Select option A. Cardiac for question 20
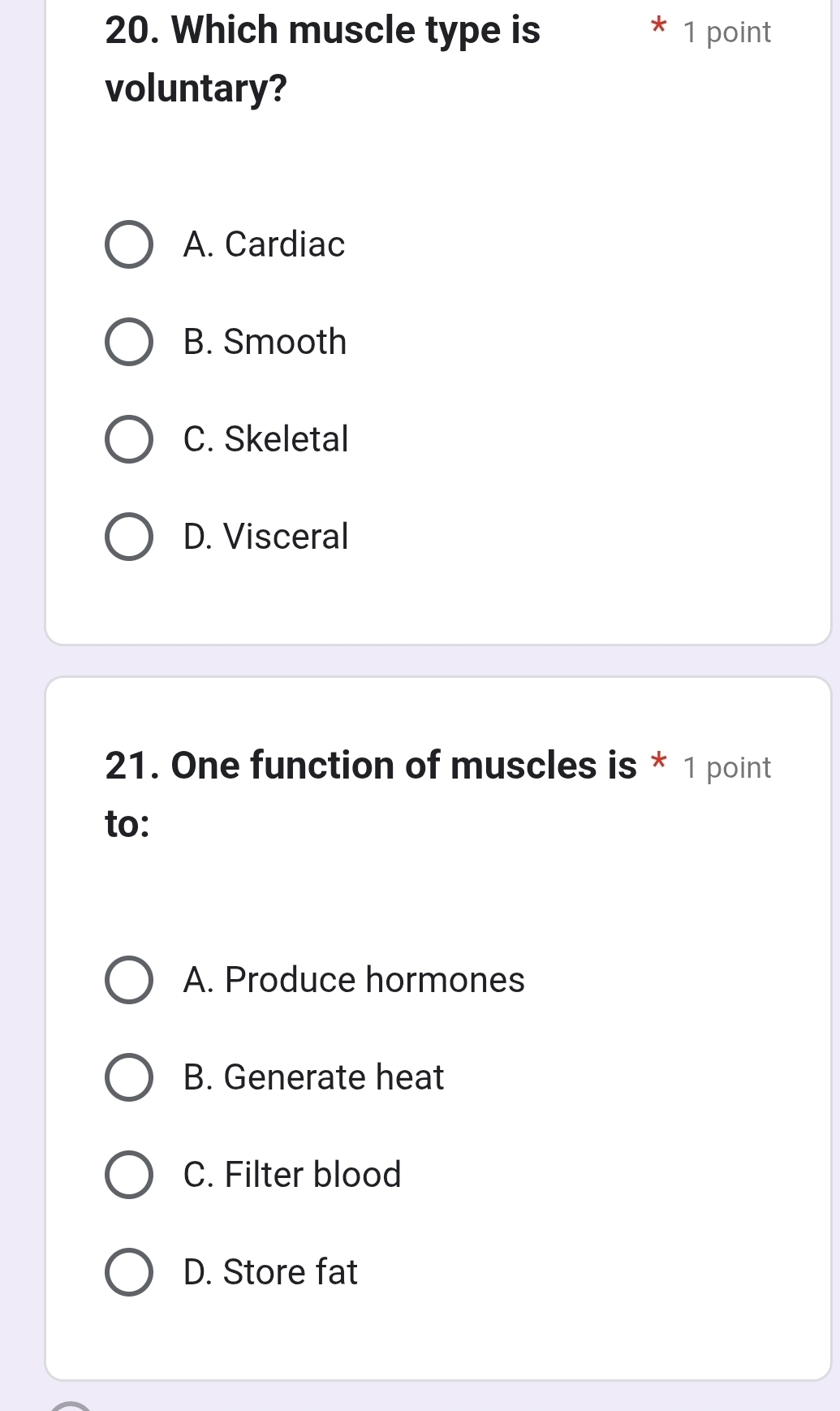 point(130,245)
